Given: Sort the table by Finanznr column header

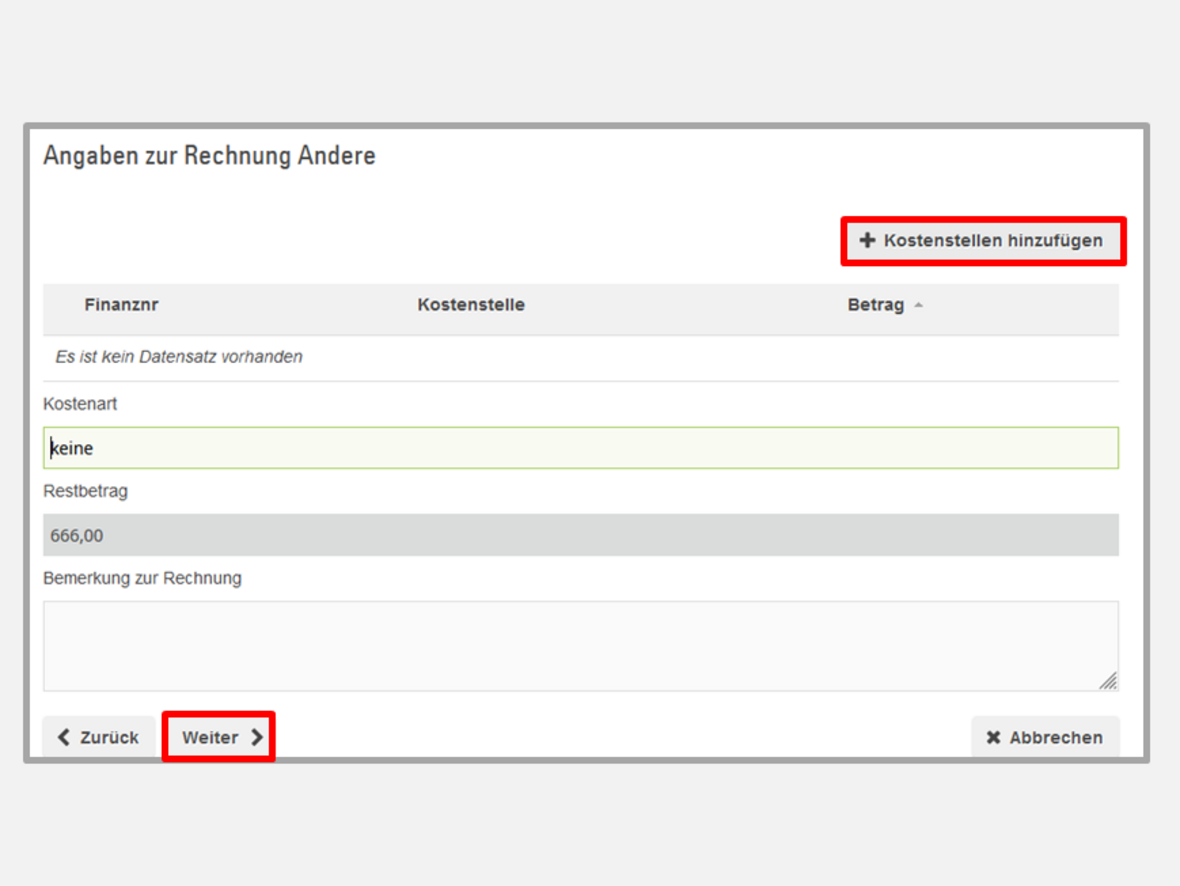Looking at the screenshot, I should click(121, 305).
